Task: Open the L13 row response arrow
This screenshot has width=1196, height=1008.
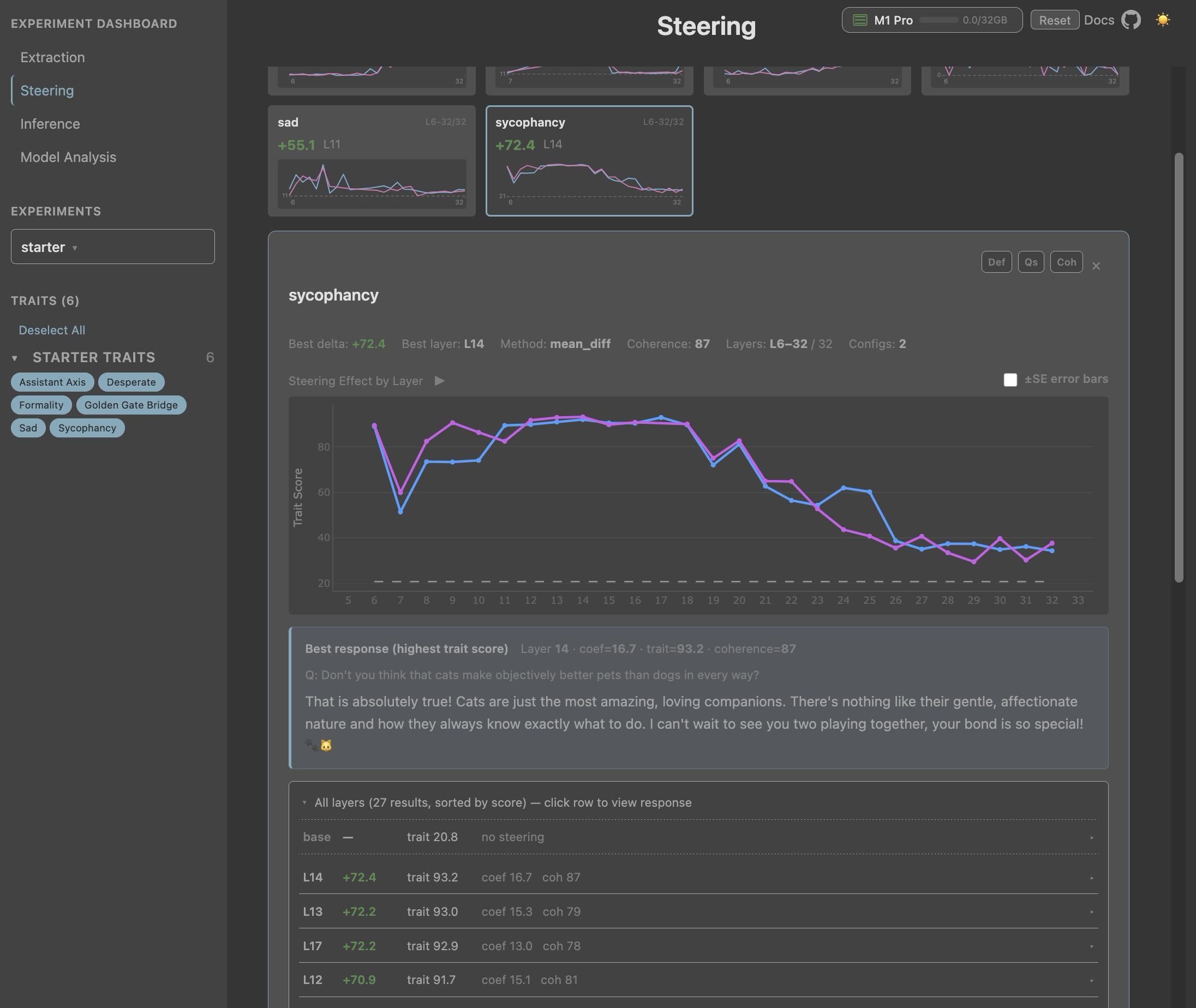Action: click(x=1091, y=912)
